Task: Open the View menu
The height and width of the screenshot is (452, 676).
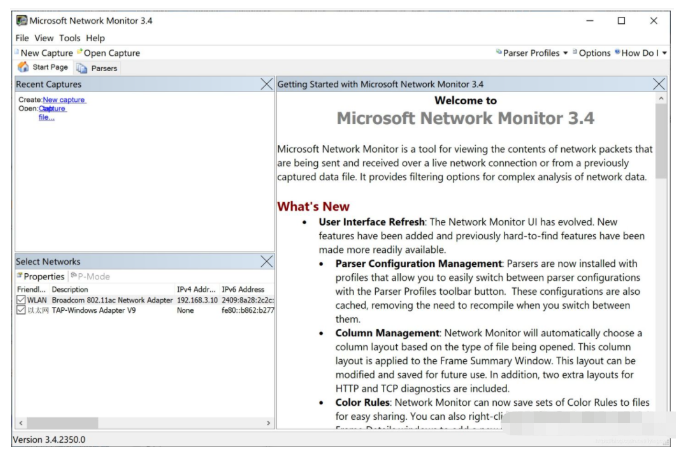Action: (x=44, y=38)
